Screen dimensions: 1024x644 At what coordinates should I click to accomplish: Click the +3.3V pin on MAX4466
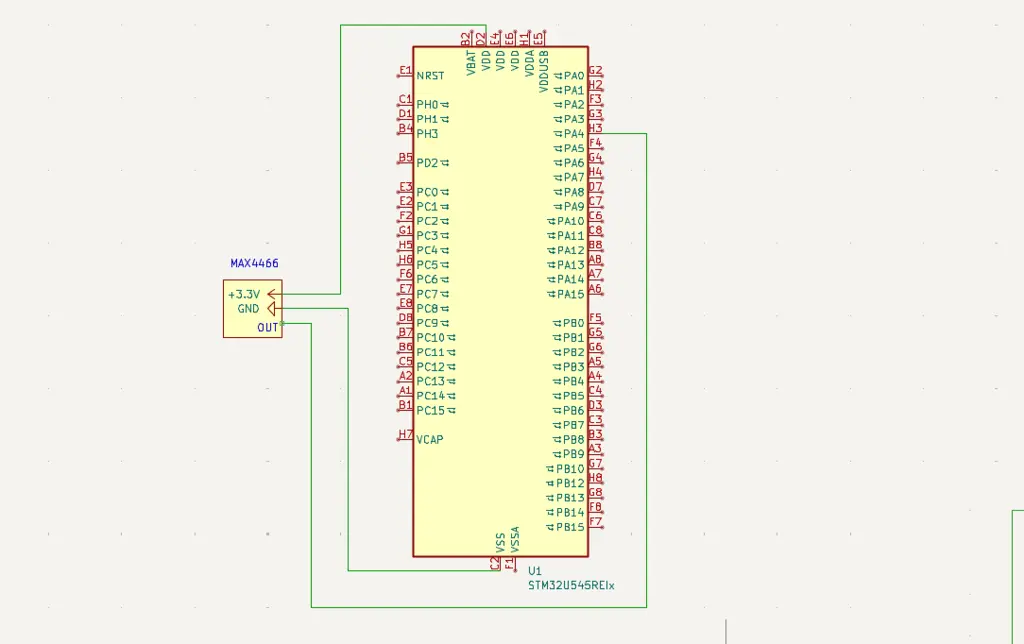click(244, 295)
